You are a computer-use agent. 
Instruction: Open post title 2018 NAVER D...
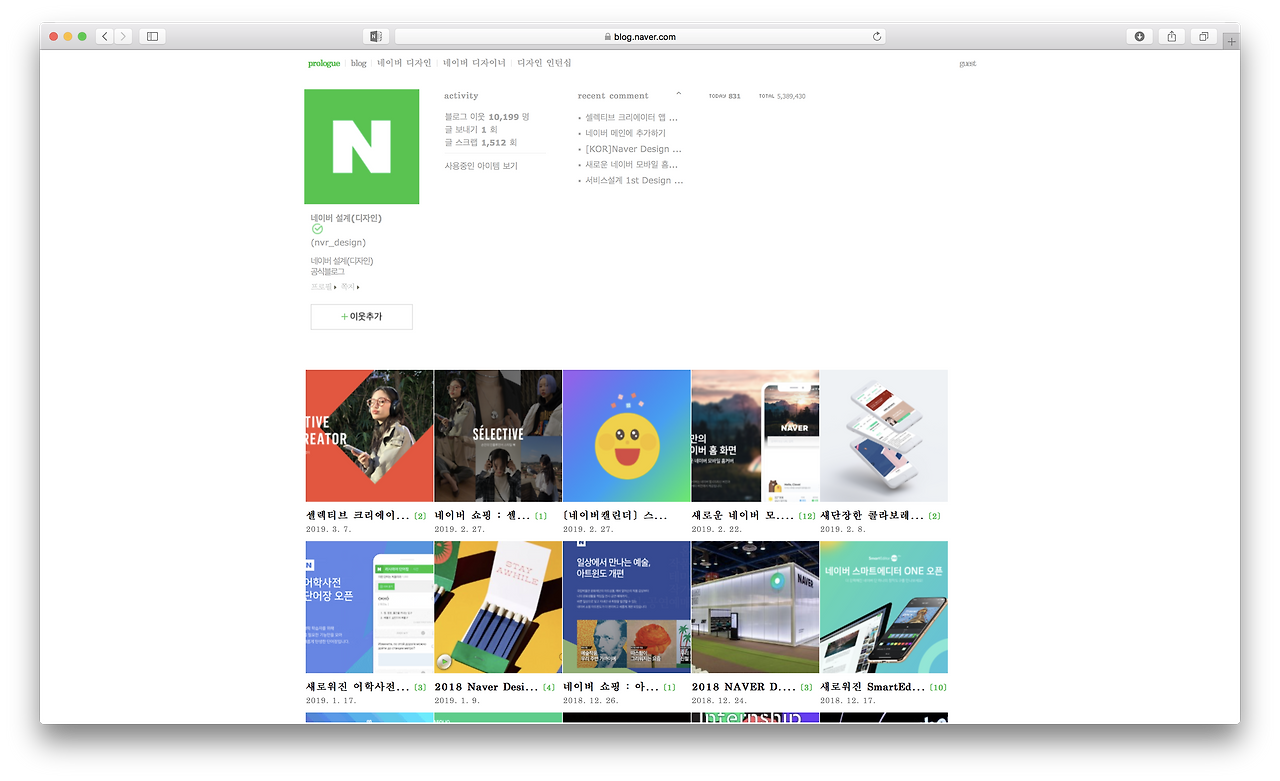click(x=744, y=687)
